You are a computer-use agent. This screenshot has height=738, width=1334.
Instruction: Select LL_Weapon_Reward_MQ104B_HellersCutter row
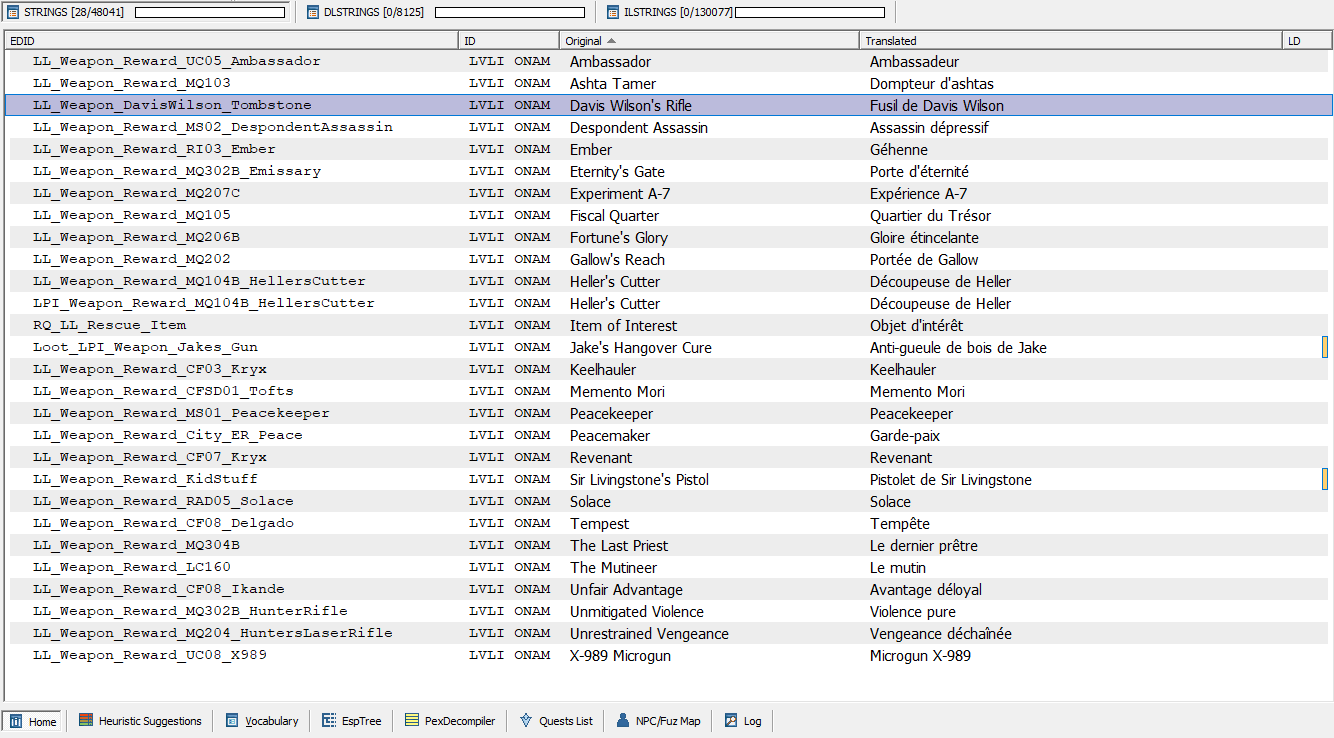(668, 281)
